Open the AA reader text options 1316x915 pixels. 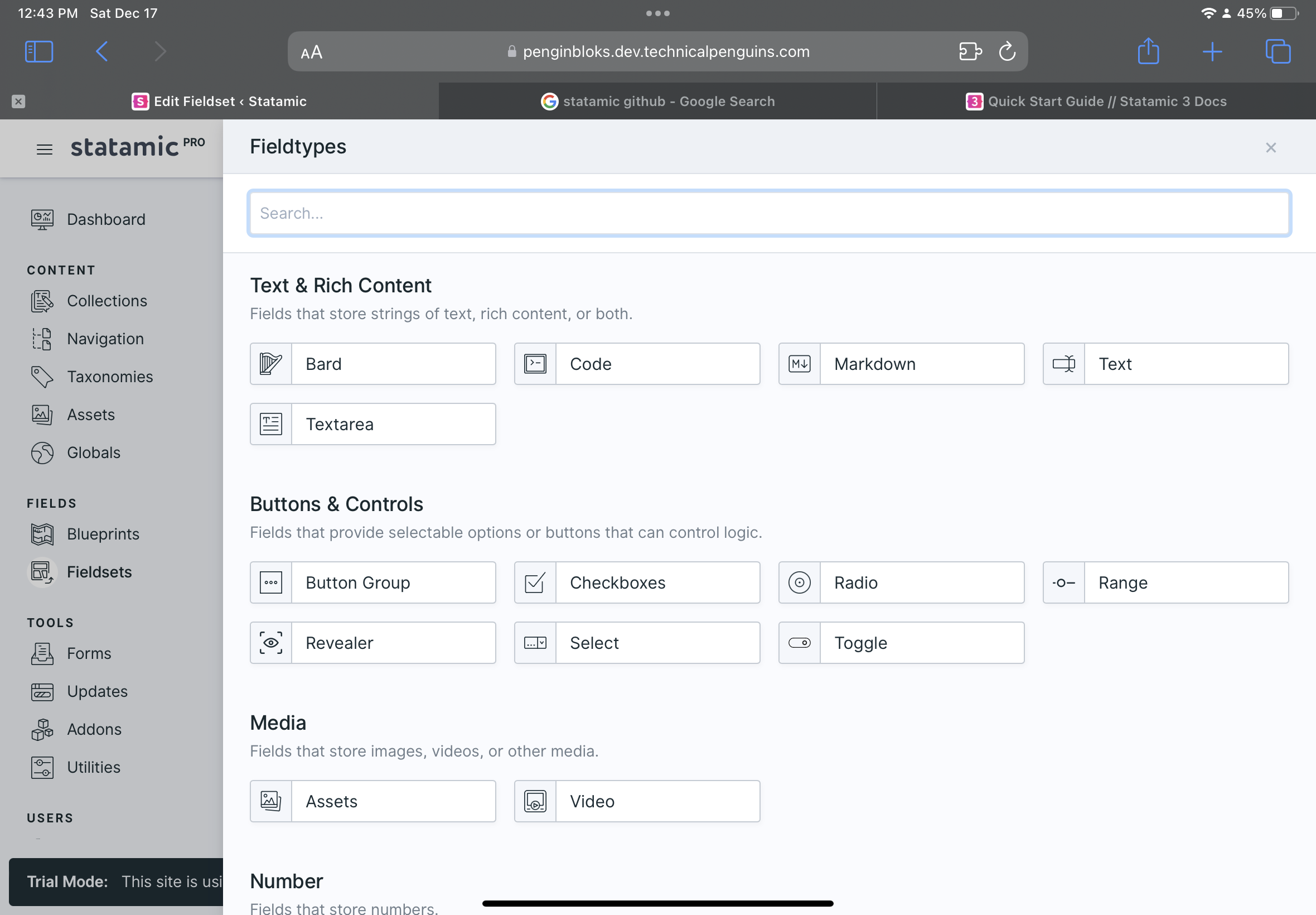point(312,52)
